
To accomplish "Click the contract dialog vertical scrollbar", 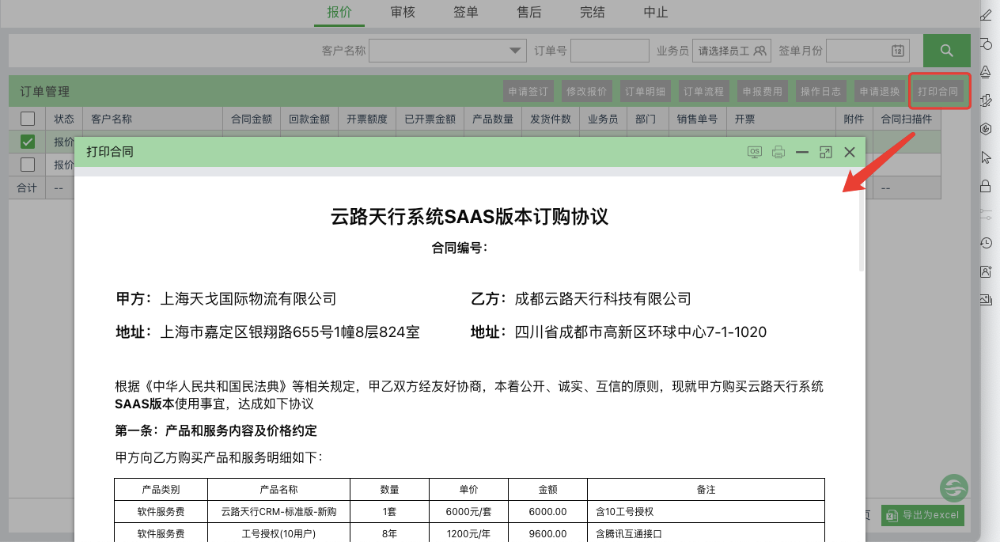I will [861, 230].
